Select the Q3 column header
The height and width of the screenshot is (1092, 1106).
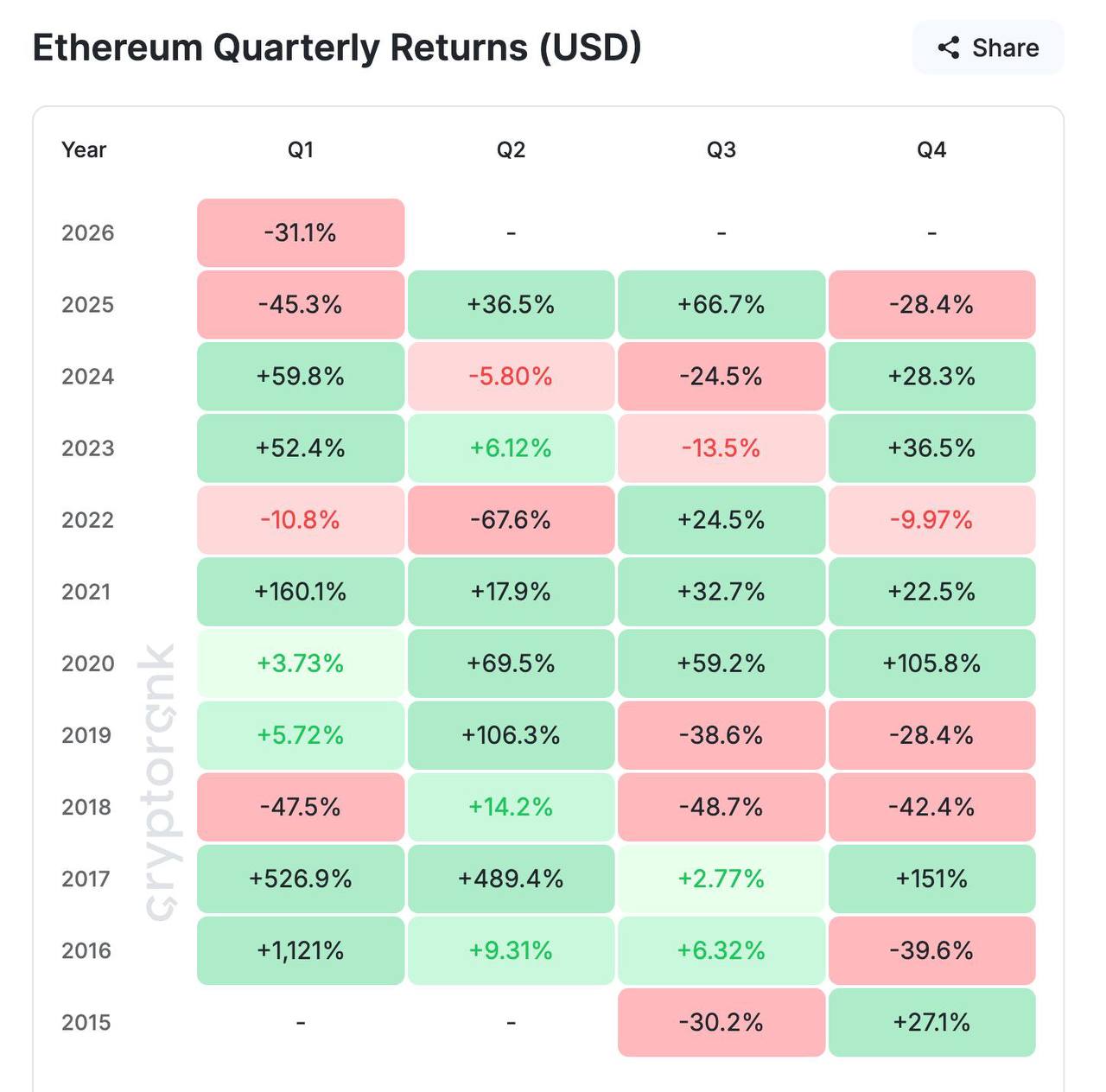(x=721, y=149)
